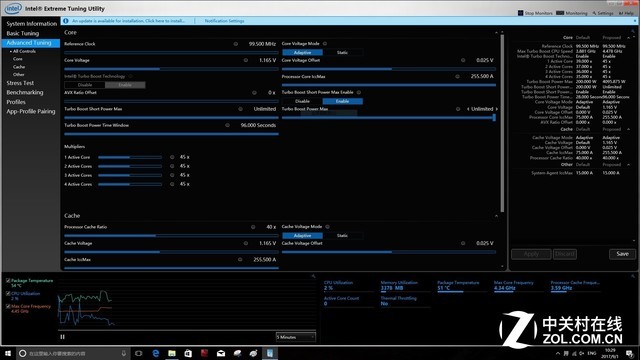Viewport: 640px width, 360px height.
Task: Click the Stop Monitors icon
Action: (x=520, y=13)
